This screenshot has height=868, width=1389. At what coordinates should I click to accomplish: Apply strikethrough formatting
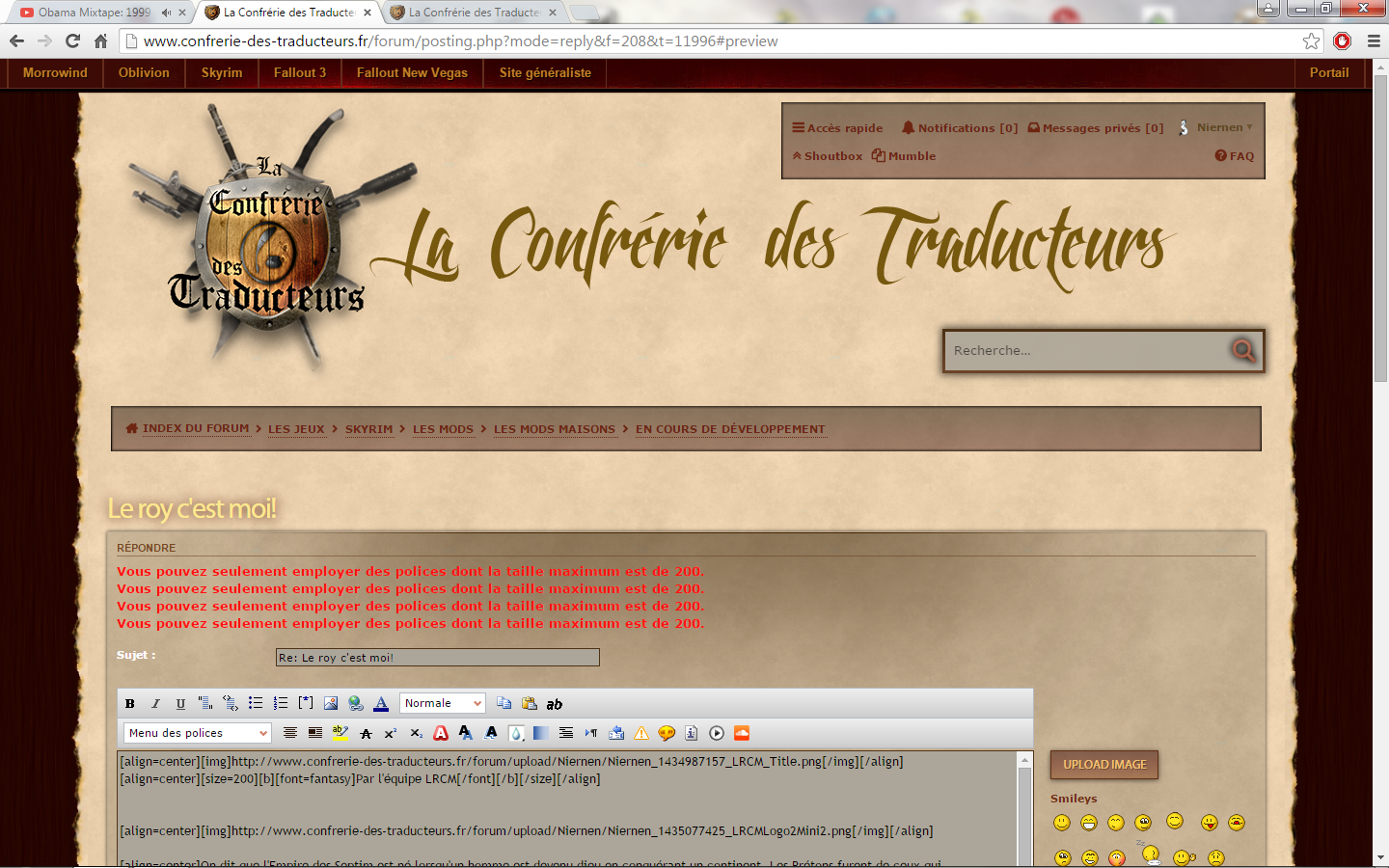[x=366, y=734]
